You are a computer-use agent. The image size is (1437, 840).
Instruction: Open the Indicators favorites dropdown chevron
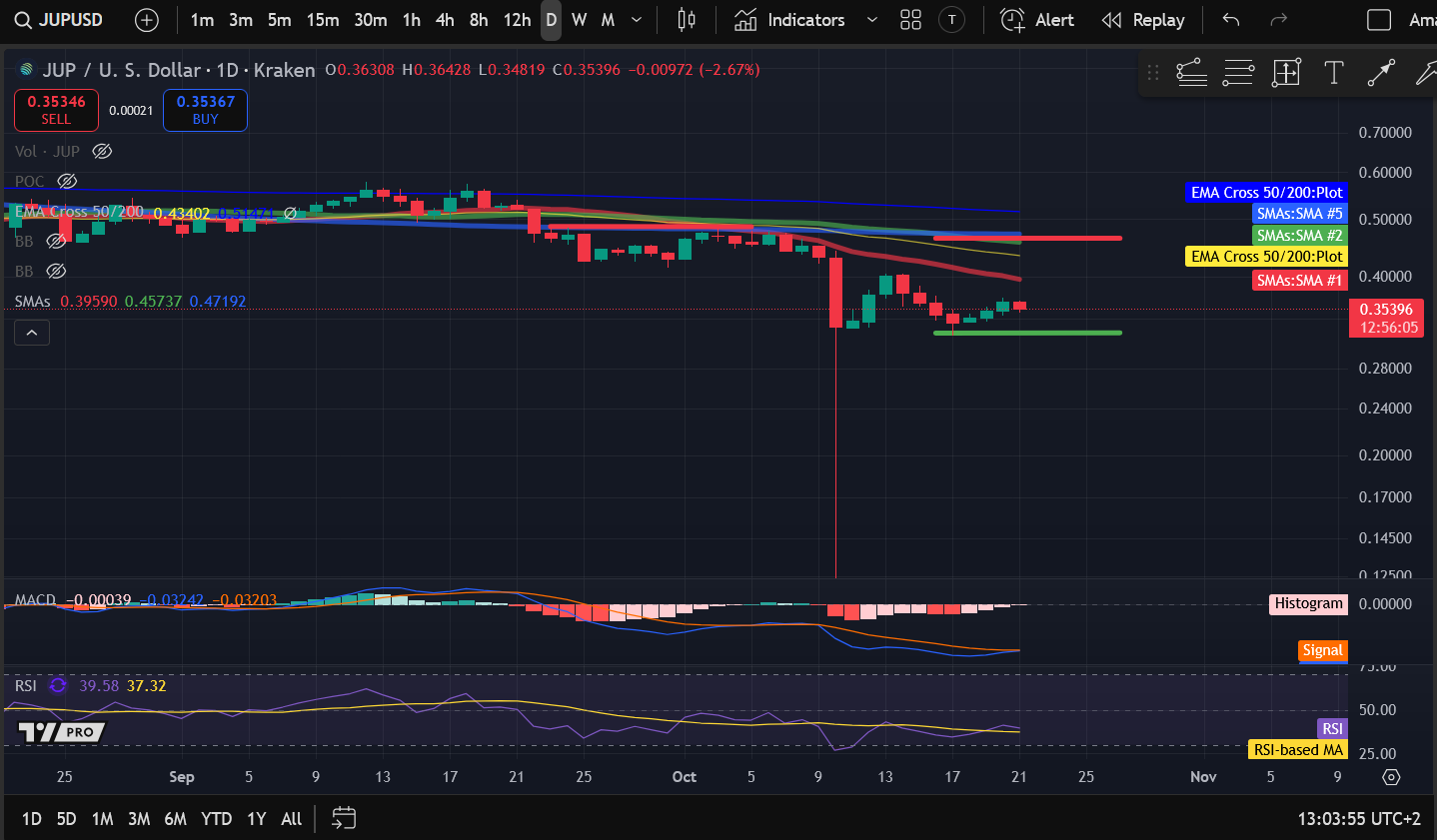coord(871,20)
